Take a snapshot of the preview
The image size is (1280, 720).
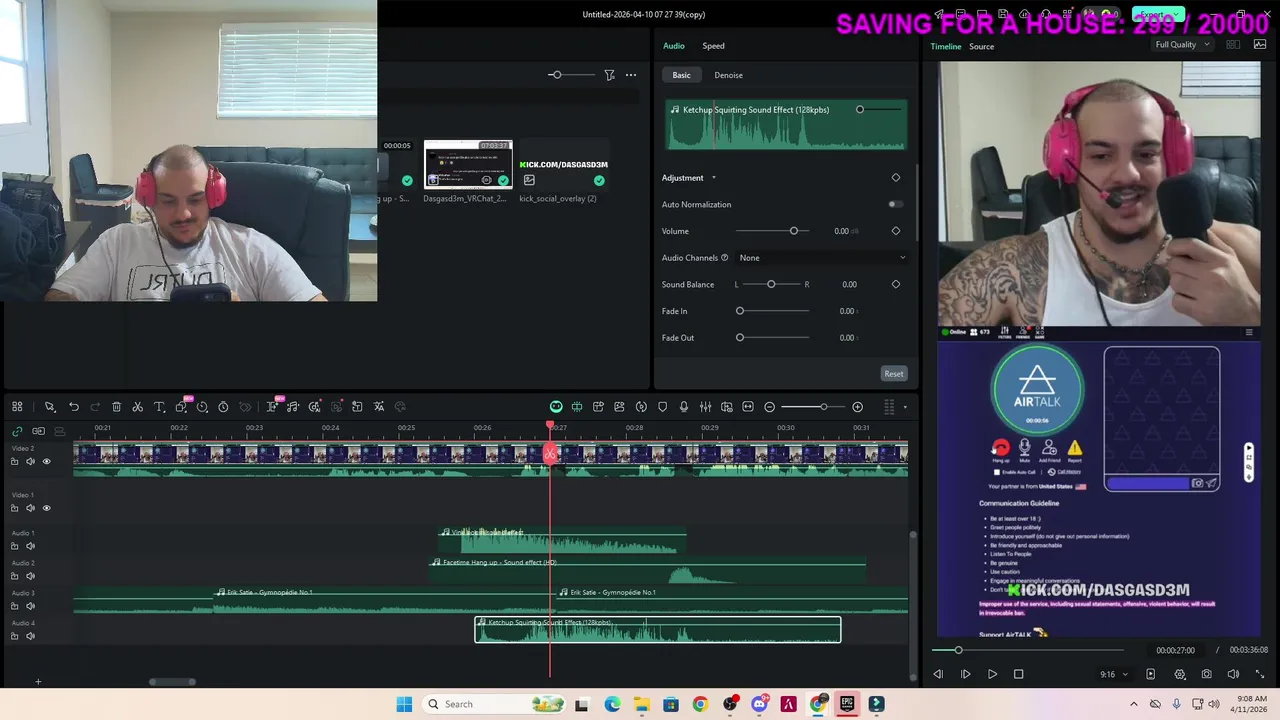(x=1207, y=674)
